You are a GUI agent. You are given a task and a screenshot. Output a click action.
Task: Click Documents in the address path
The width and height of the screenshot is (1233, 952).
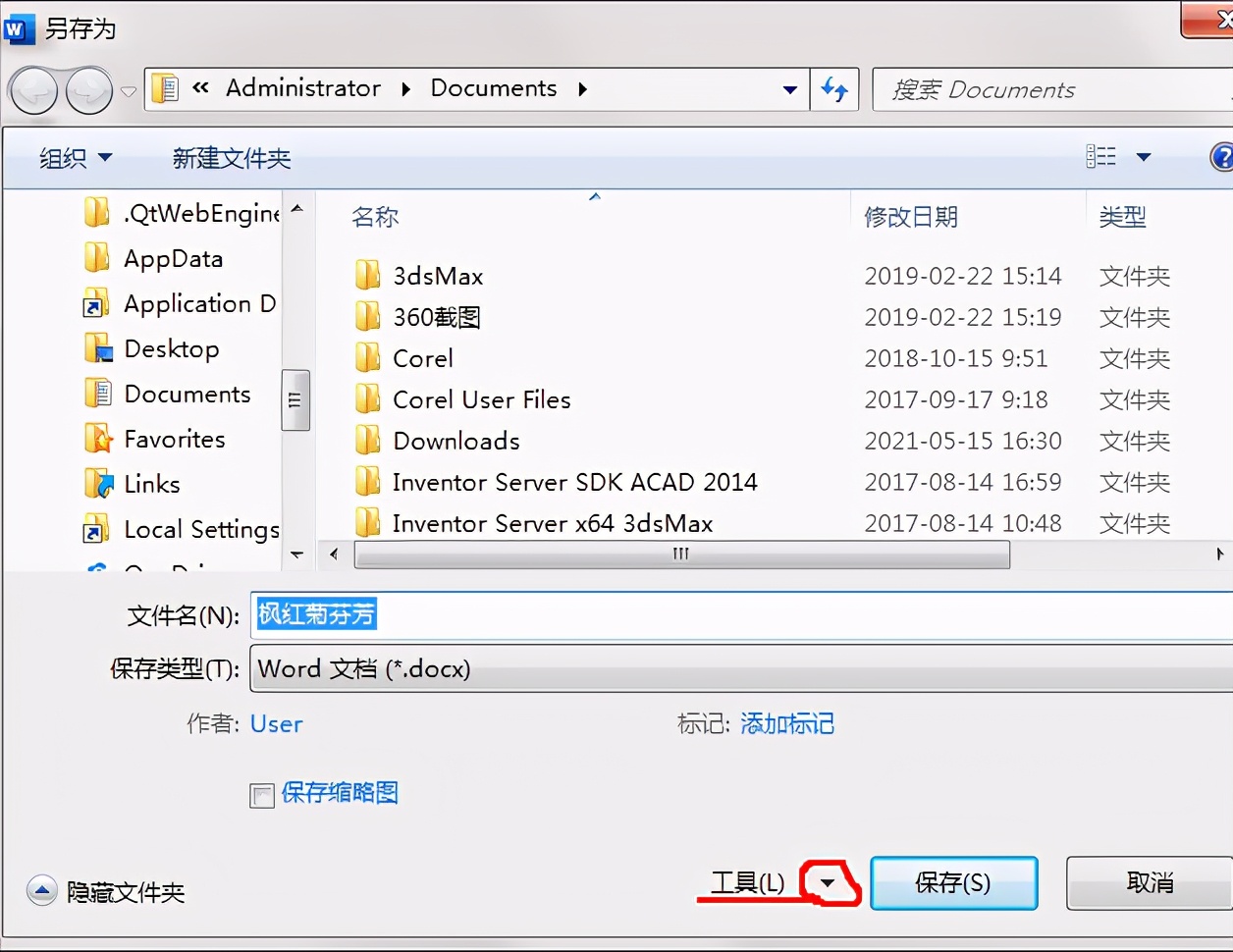(494, 88)
